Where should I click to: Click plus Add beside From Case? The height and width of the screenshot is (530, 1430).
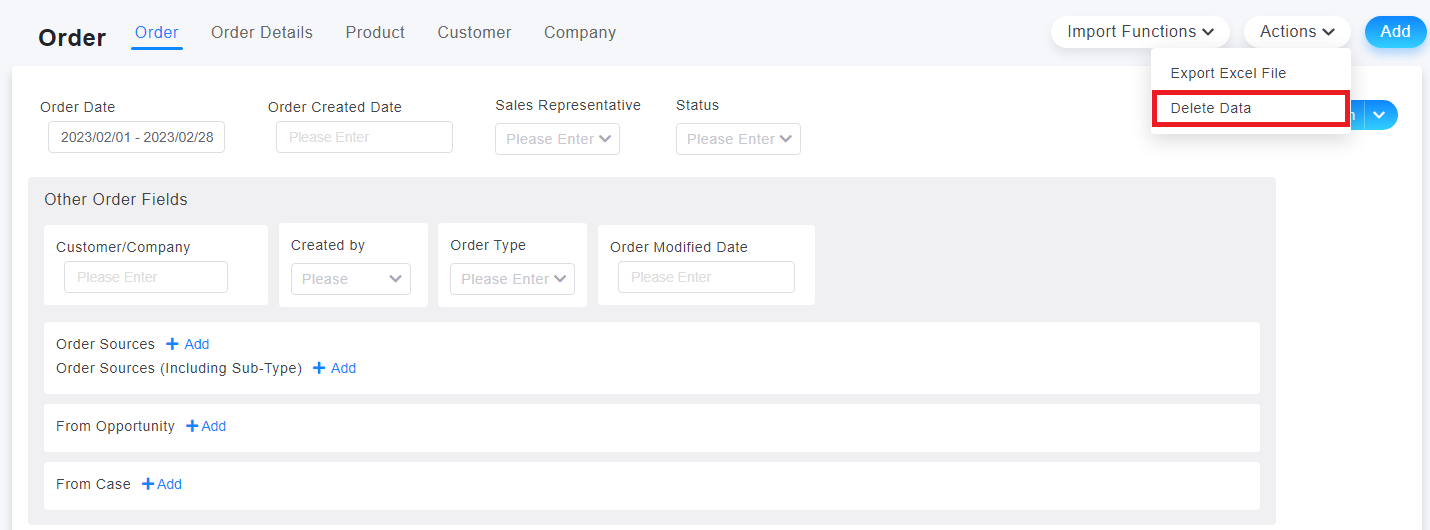162,484
